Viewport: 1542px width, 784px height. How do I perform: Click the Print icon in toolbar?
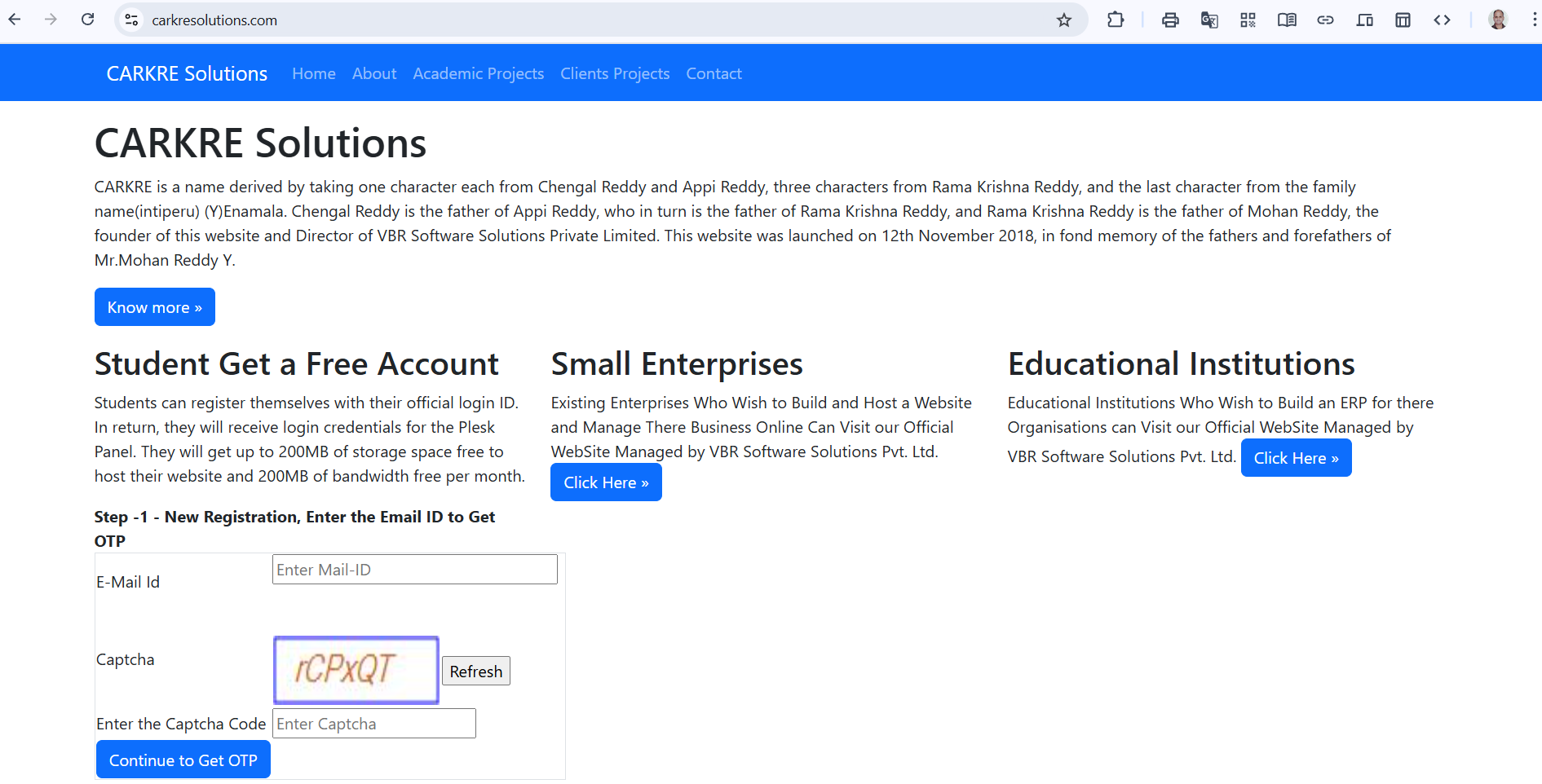click(1170, 20)
